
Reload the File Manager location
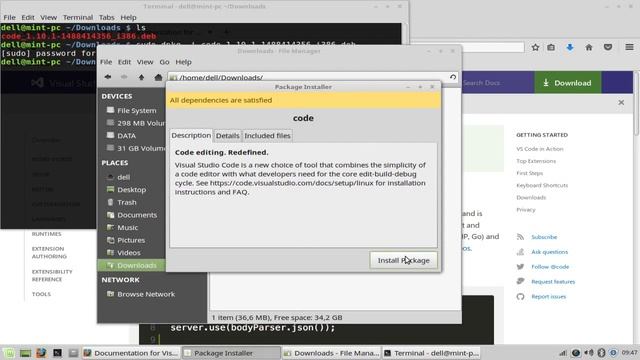pyautogui.click(x=453, y=77)
